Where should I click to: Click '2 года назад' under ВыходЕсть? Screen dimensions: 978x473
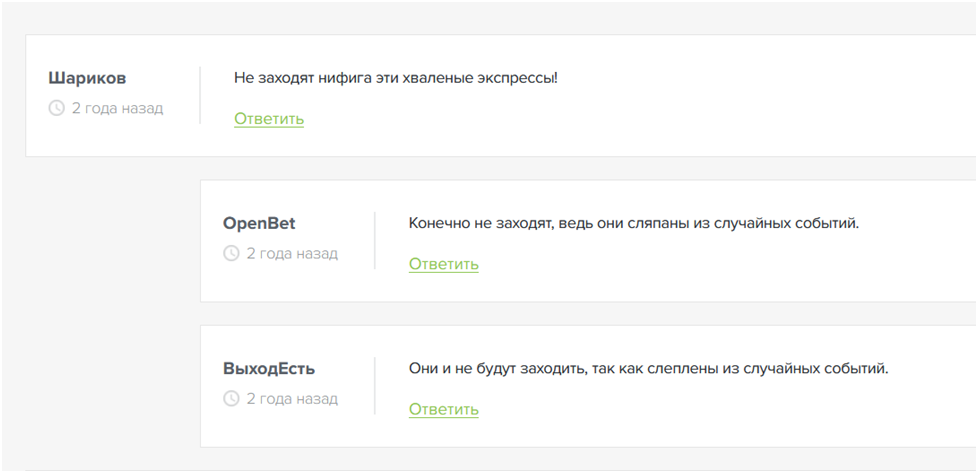(292, 398)
